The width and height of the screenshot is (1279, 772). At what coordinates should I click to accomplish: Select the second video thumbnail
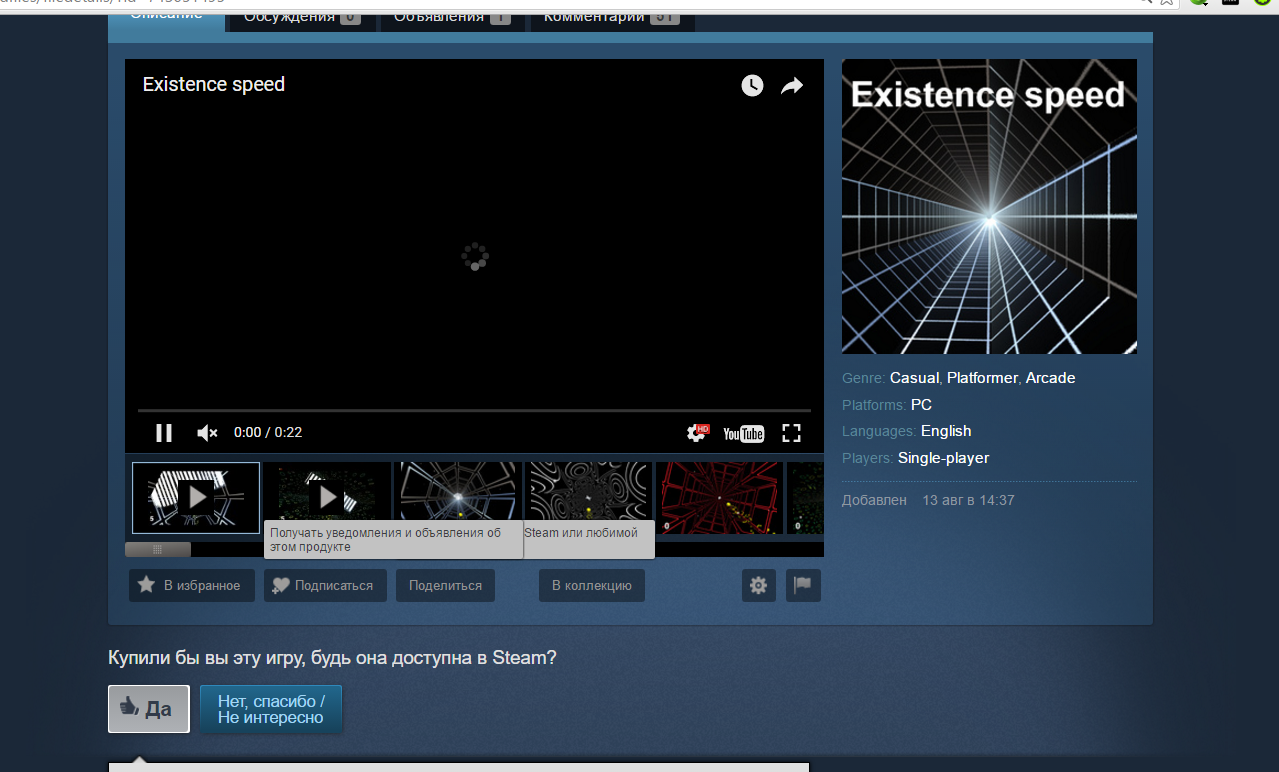coord(327,491)
